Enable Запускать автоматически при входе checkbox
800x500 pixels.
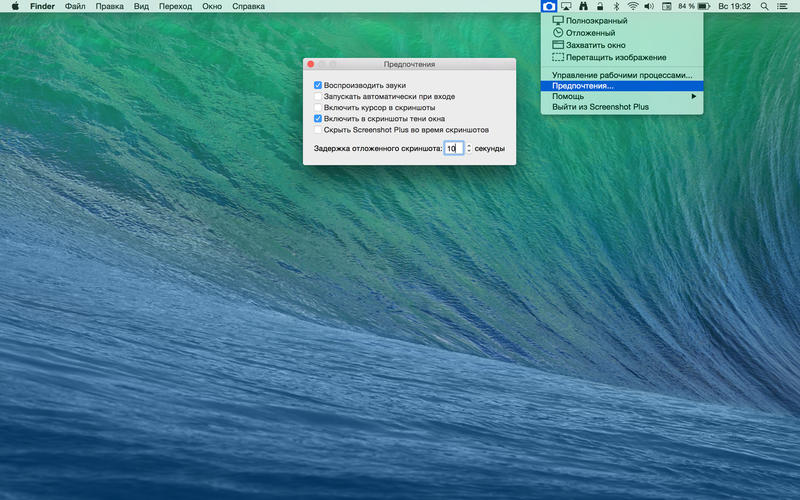click(x=318, y=96)
